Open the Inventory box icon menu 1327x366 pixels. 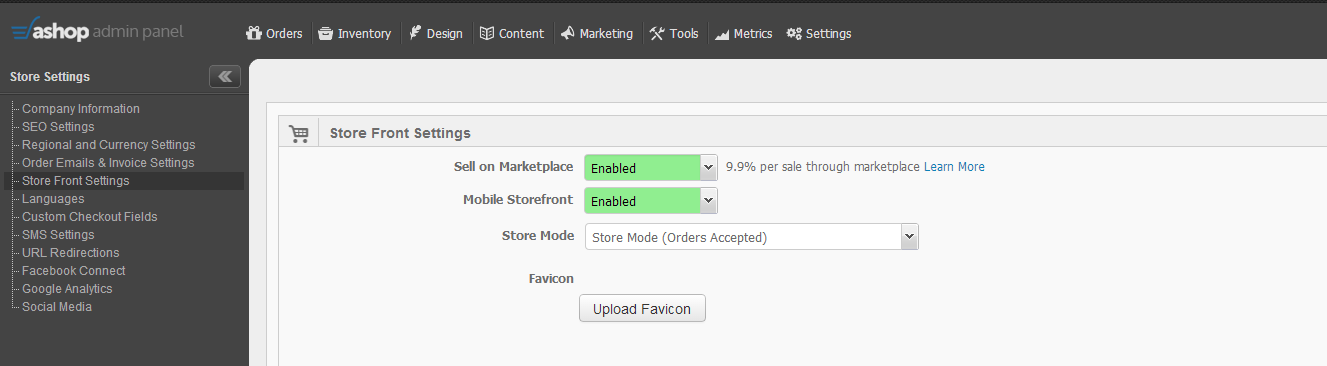[354, 33]
